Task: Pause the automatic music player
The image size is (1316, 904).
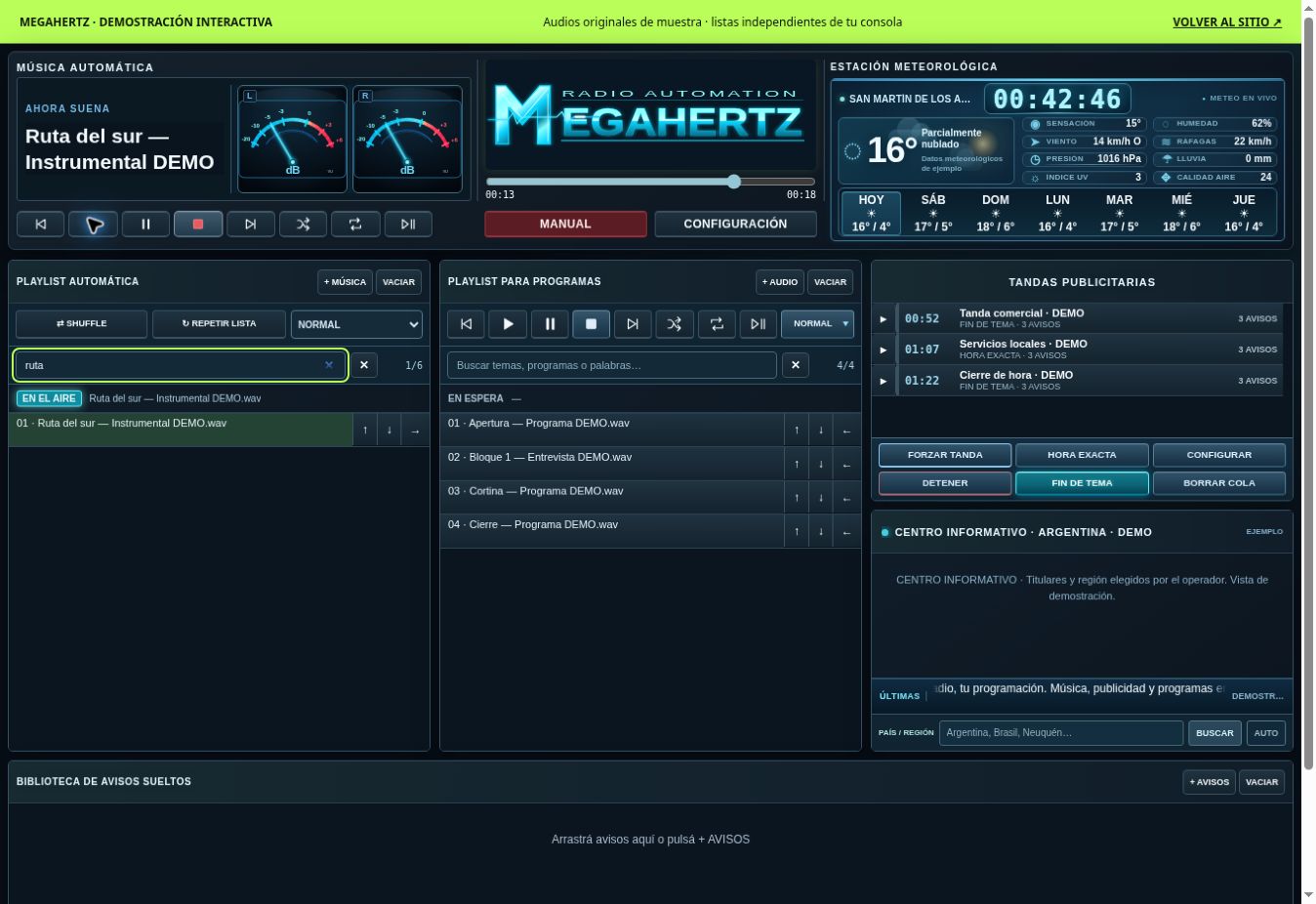Action: [145, 224]
